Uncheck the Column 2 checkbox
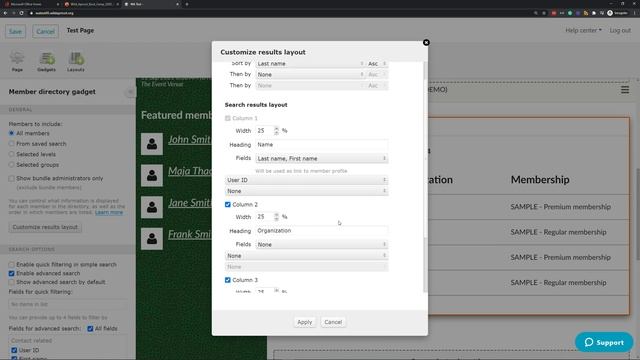The width and height of the screenshot is (640, 360). pos(228,204)
